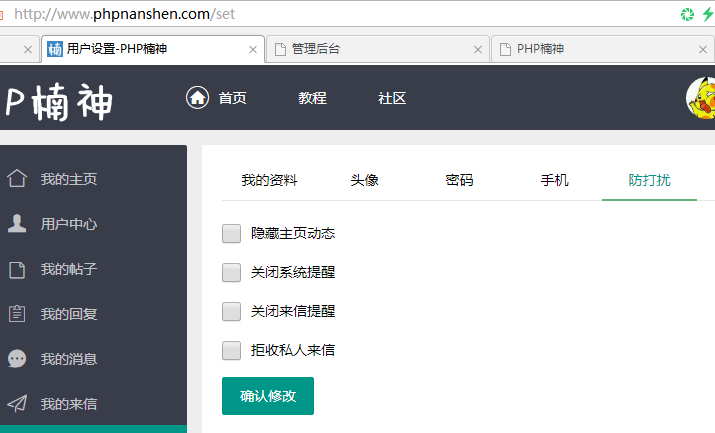The width and height of the screenshot is (715, 433).
Task: Click the 确认修改 button
Action: pyautogui.click(x=268, y=396)
